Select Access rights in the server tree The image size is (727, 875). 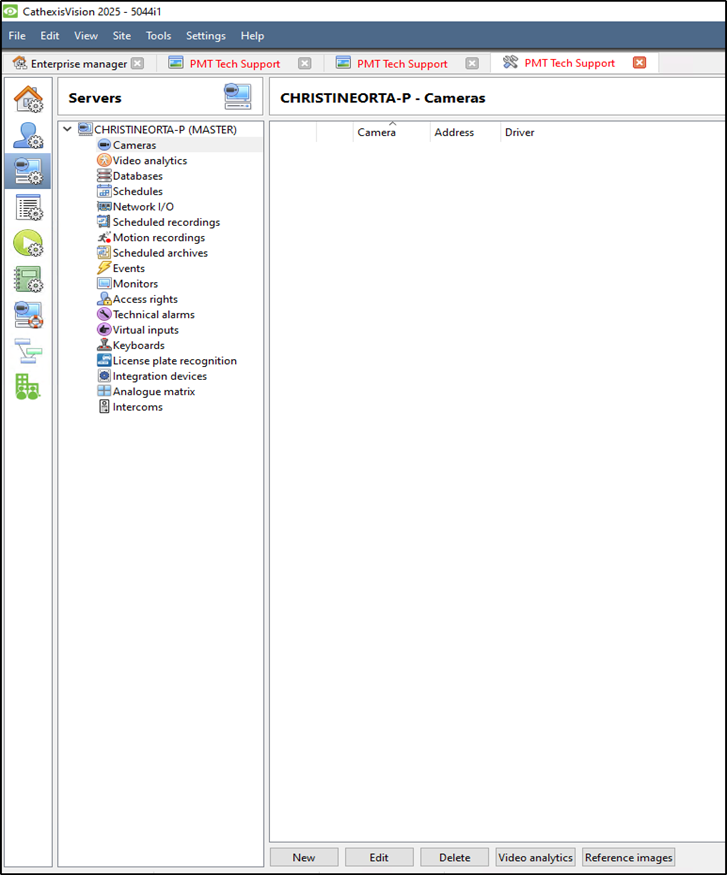[145, 299]
